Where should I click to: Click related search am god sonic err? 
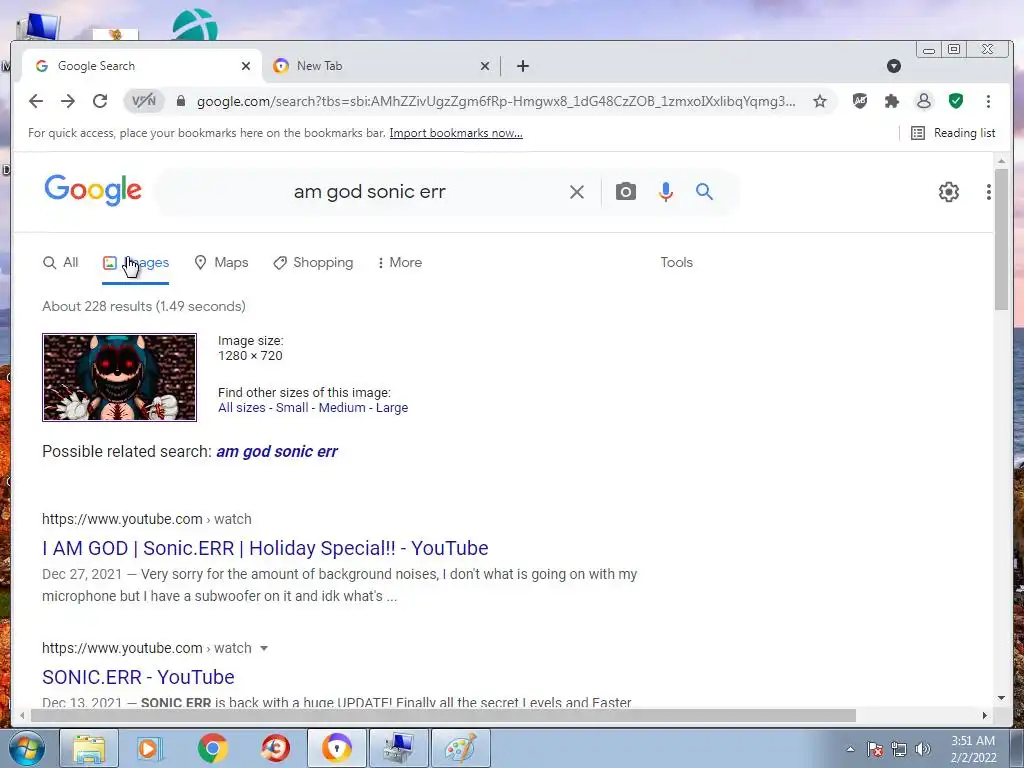(x=277, y=452)
